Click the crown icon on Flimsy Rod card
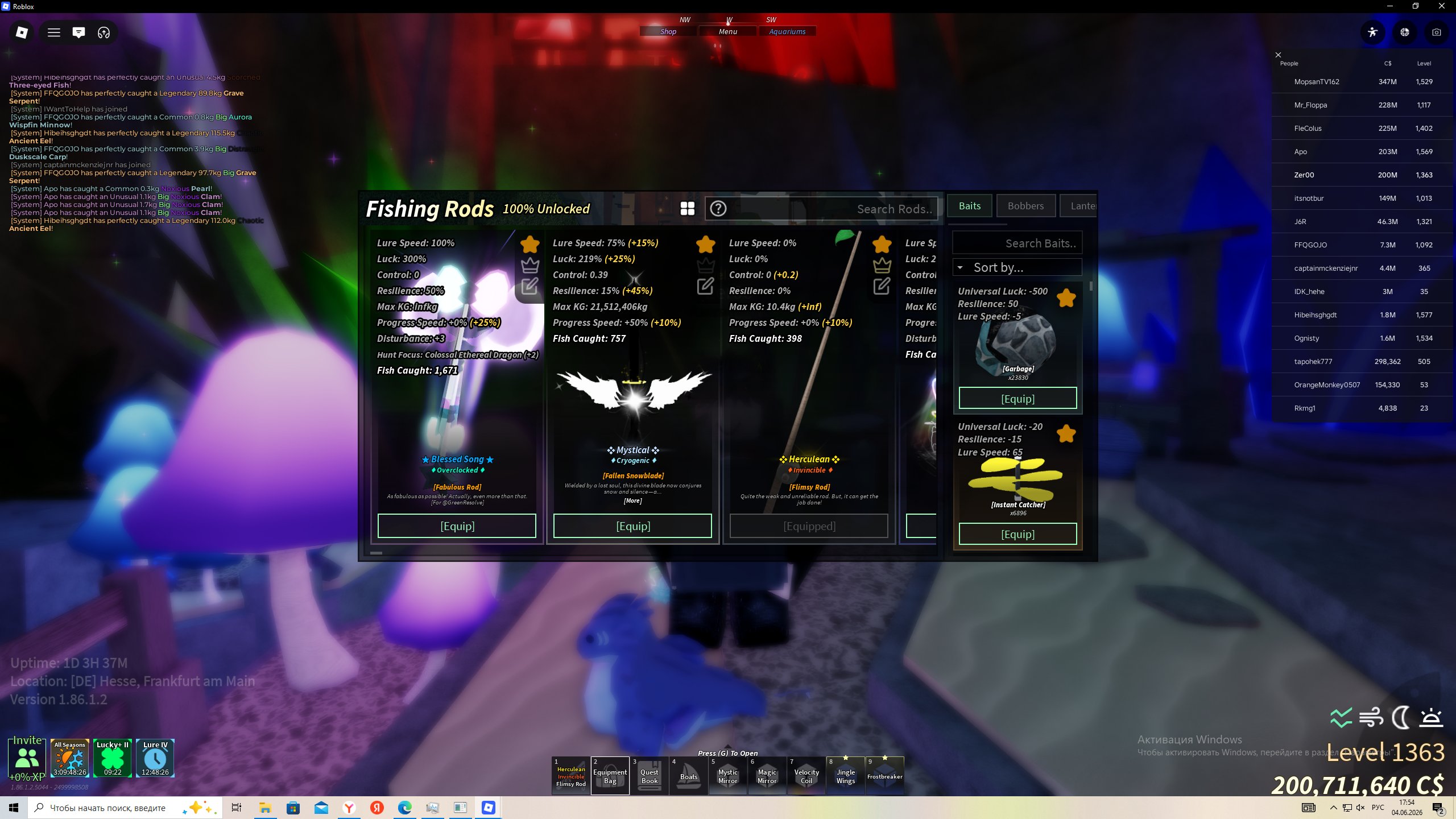 [882, 265]
